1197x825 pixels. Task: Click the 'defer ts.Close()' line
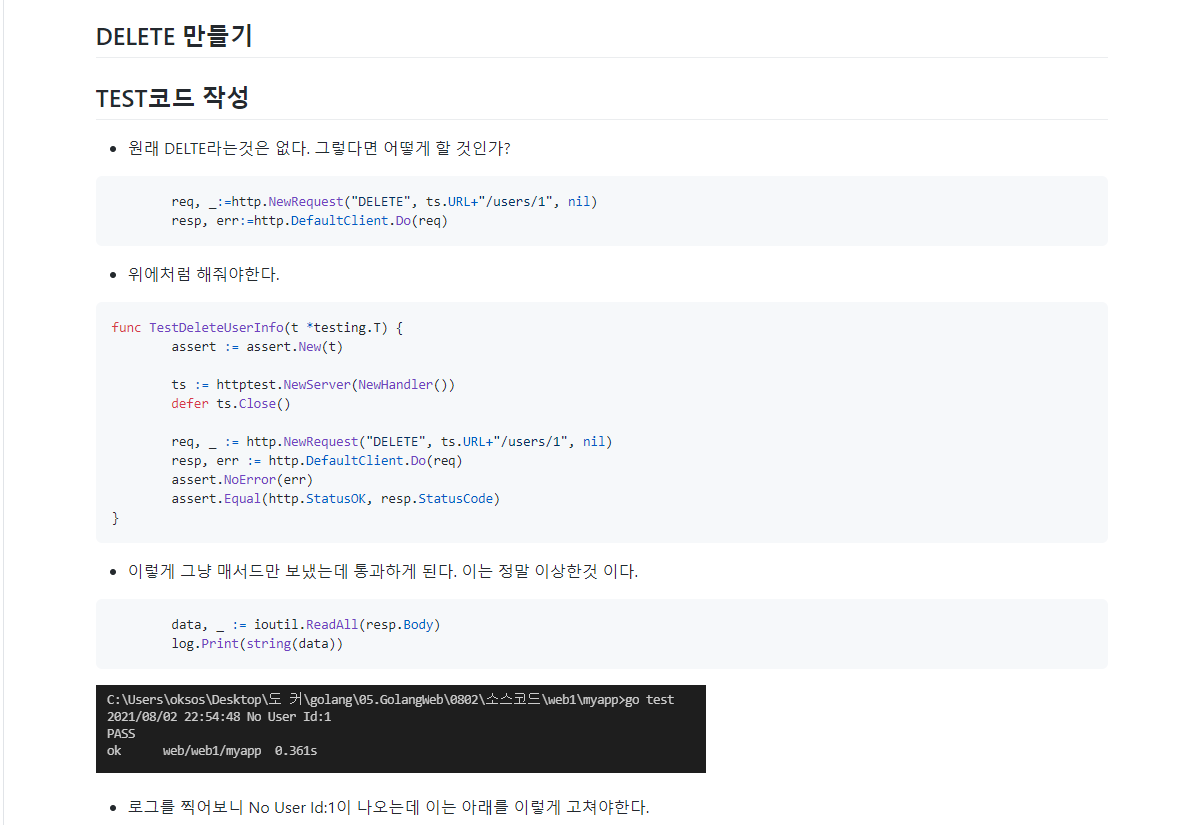[231, 404]
